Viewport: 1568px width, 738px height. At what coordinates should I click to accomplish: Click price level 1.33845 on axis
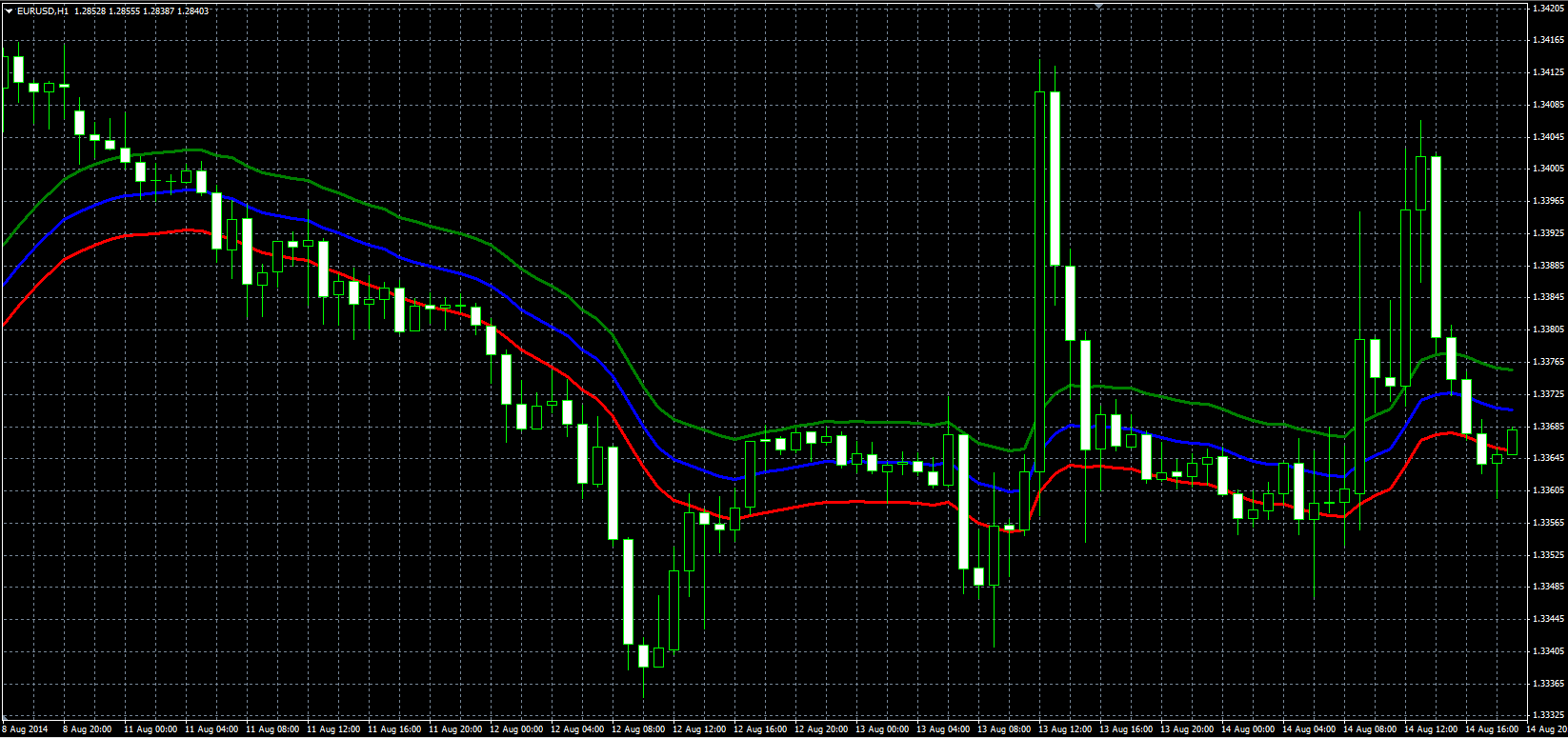click(1549, 297)
